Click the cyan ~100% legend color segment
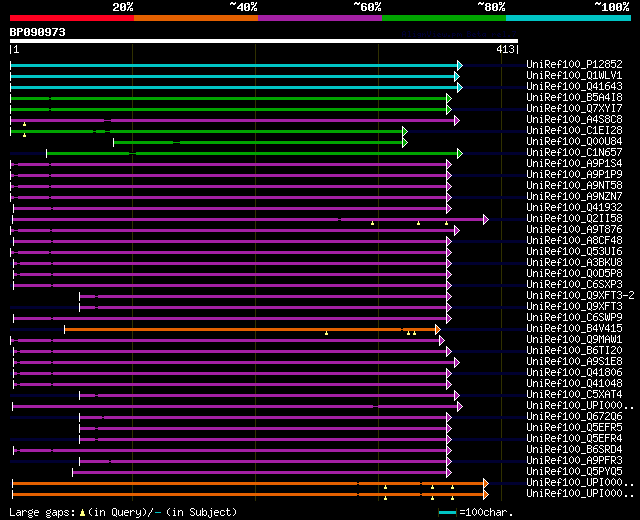The height and width of the screenshot is (520, 640). 569,18
